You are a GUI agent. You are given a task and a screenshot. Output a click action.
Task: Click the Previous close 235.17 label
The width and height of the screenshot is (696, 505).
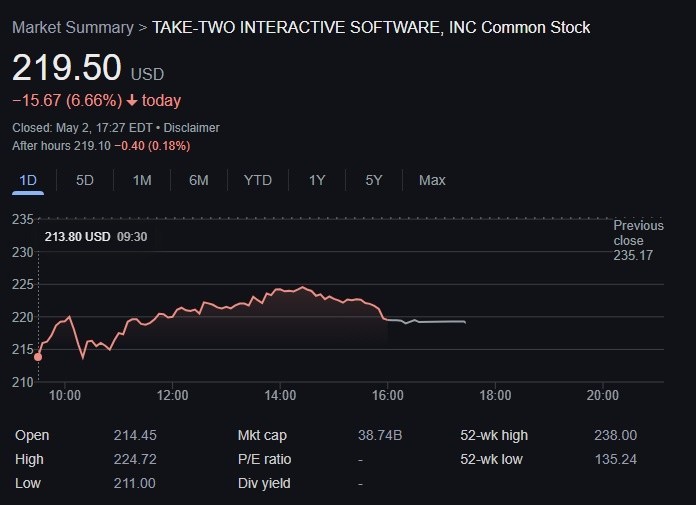(638, 241)
